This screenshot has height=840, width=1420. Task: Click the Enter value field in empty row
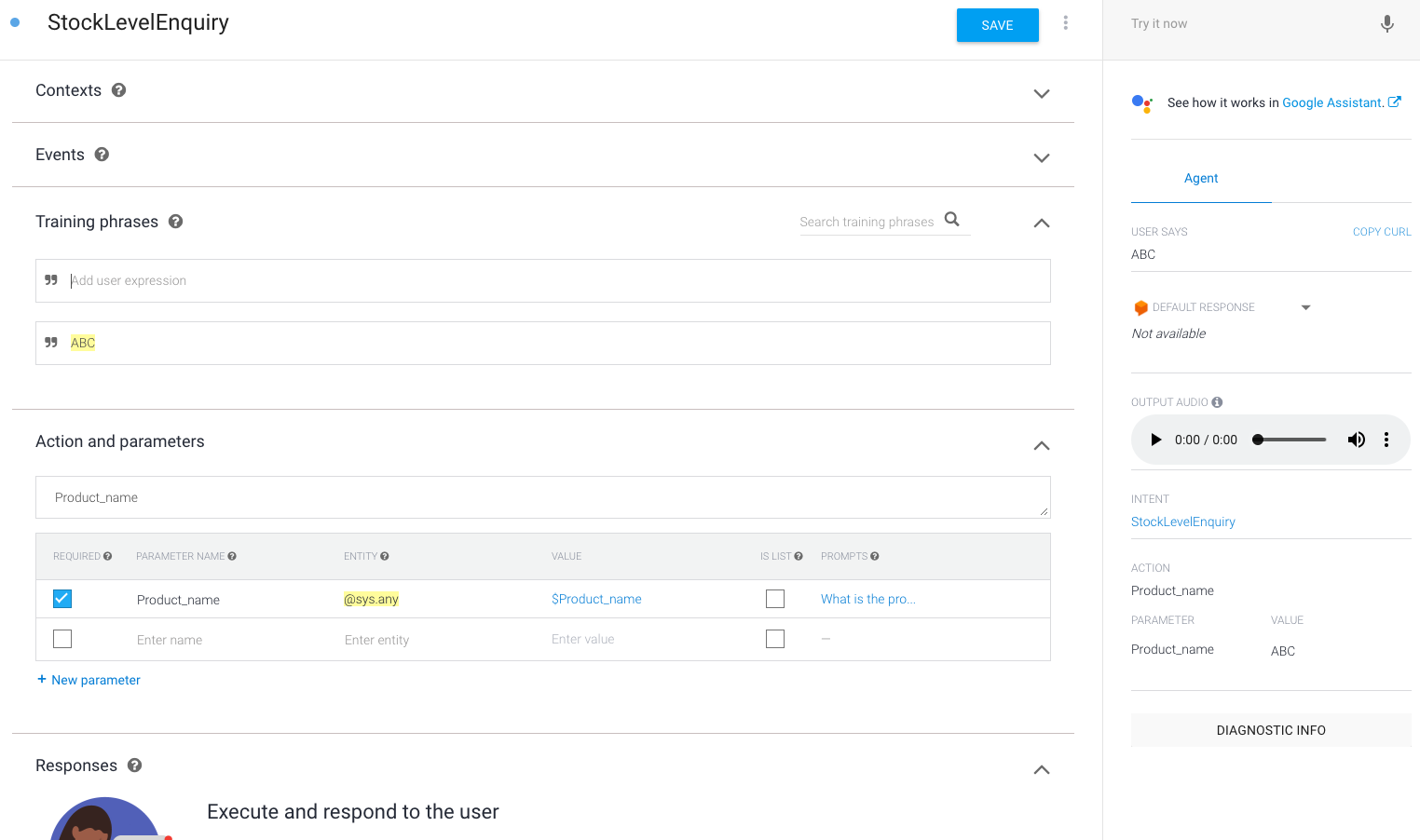pos(582,639)
